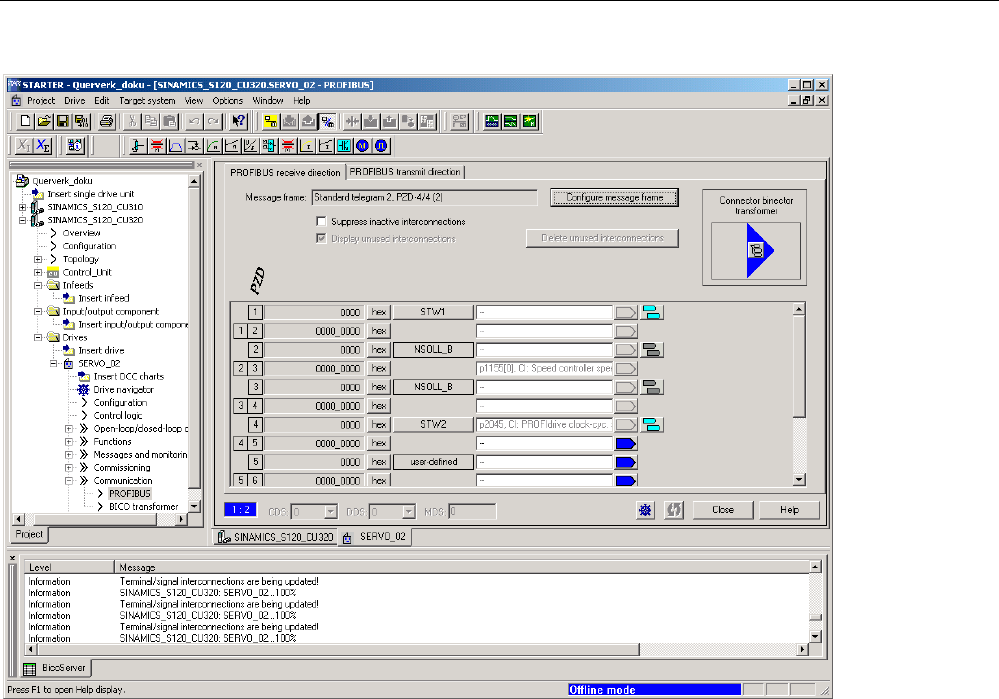This screenshot has width=999, height=699.
Task: Toggle the cyan bit-display icon in STW1 row
Action: coord(652,312)
